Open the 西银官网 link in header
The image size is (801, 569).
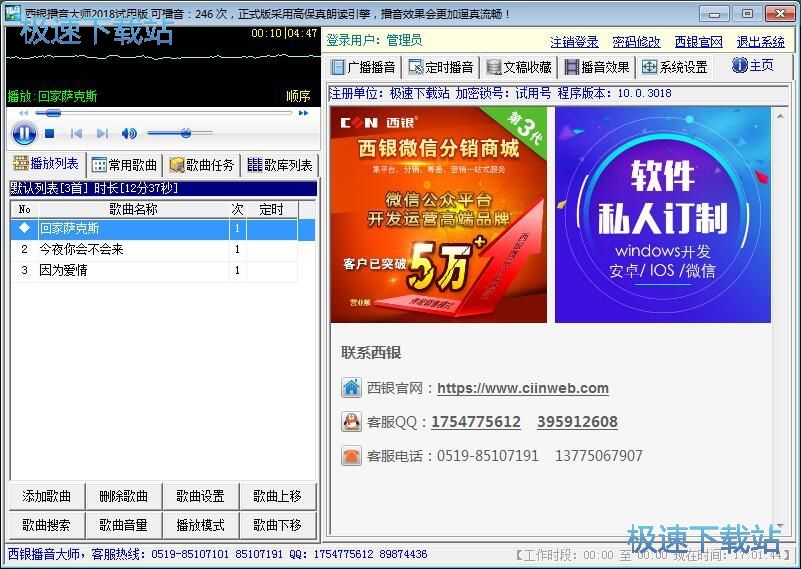(x=699, y=41)
